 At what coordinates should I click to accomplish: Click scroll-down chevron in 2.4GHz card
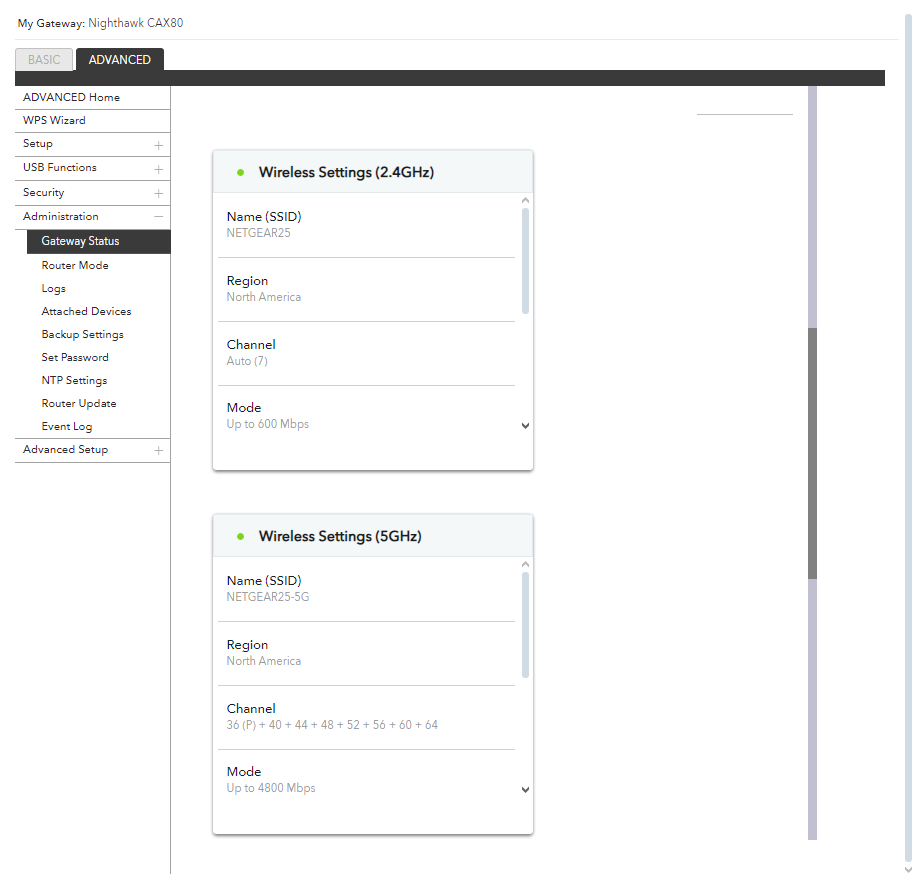(525, 426)
